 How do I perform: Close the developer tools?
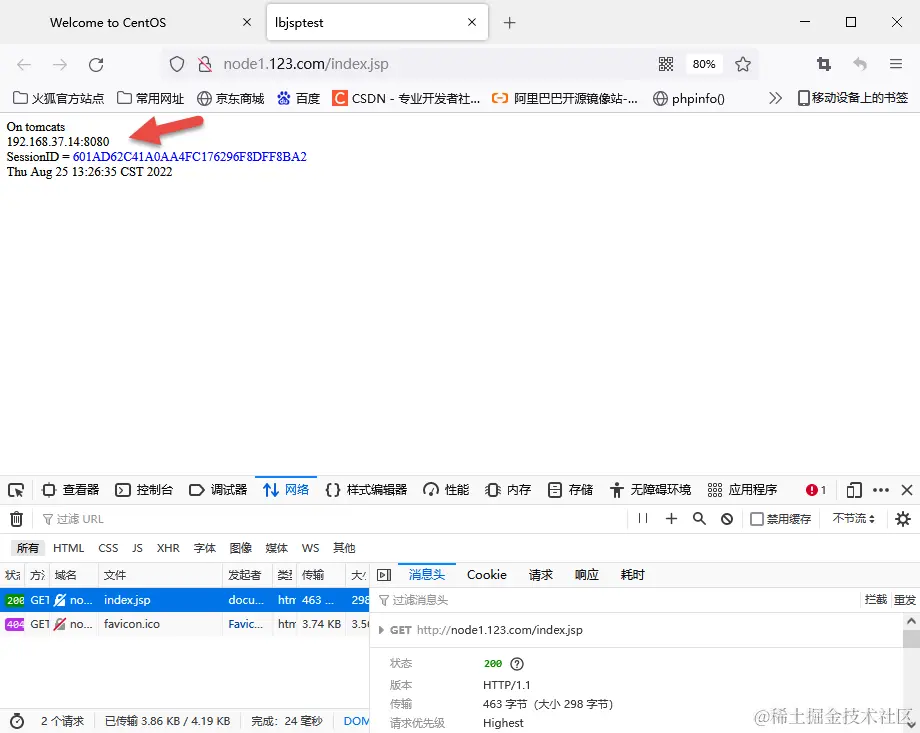907,490
